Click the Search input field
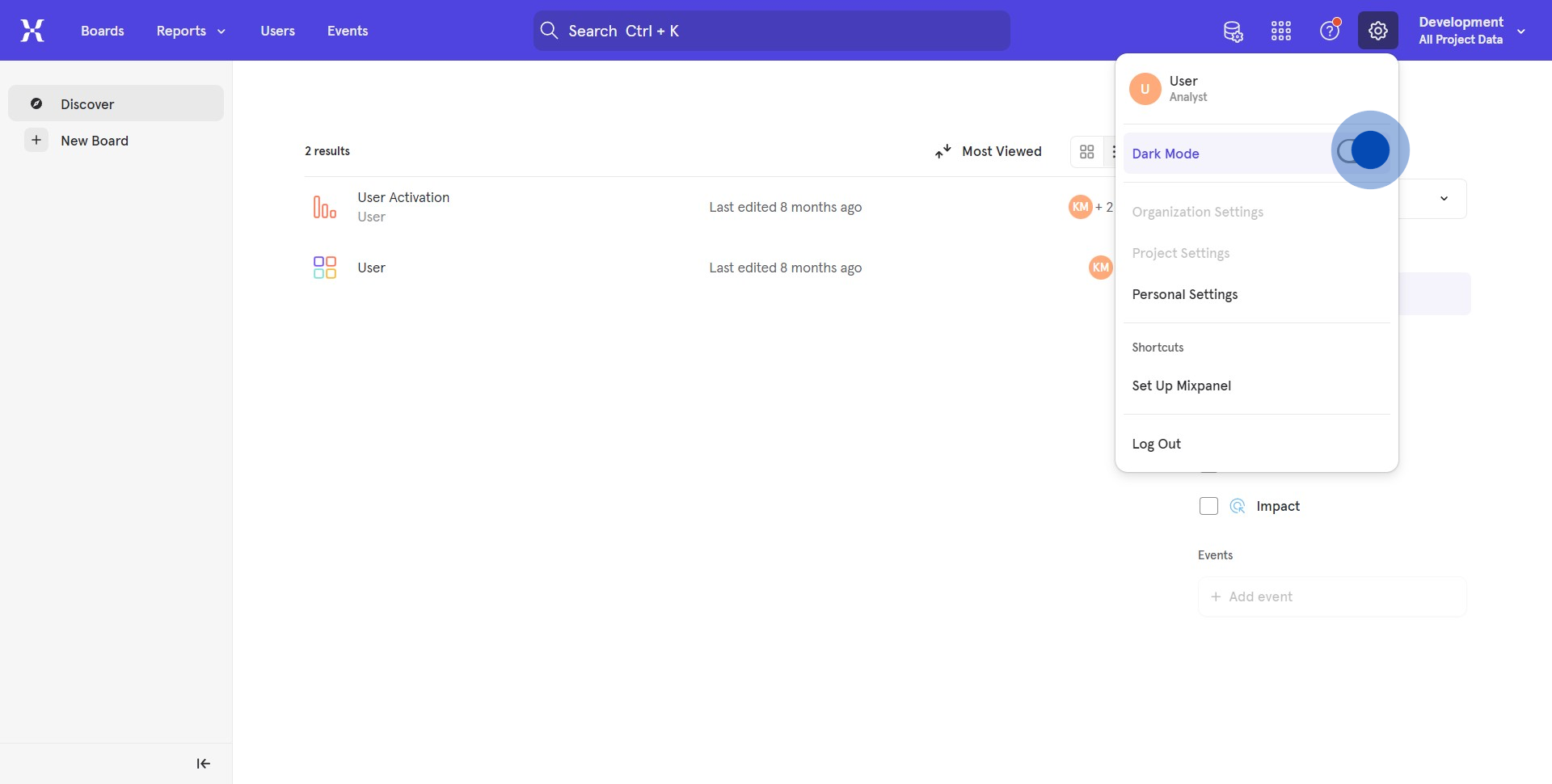 coord(771,31)
